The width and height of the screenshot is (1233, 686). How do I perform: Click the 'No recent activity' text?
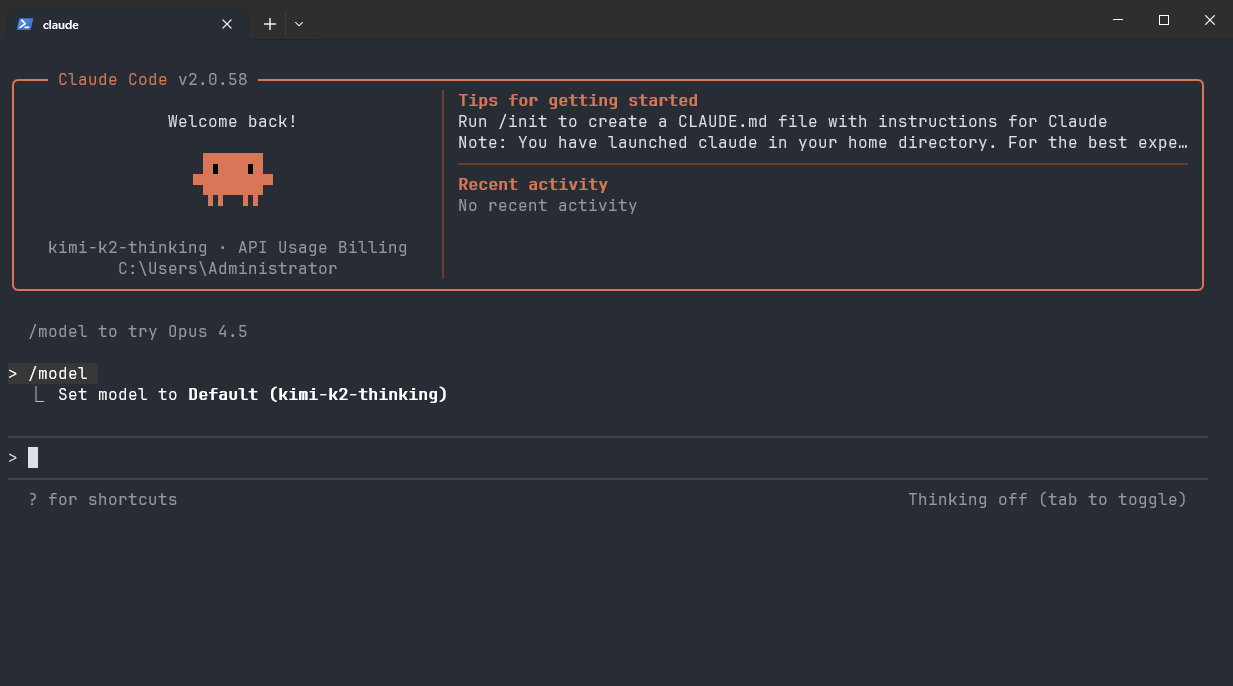coord(548,205)
